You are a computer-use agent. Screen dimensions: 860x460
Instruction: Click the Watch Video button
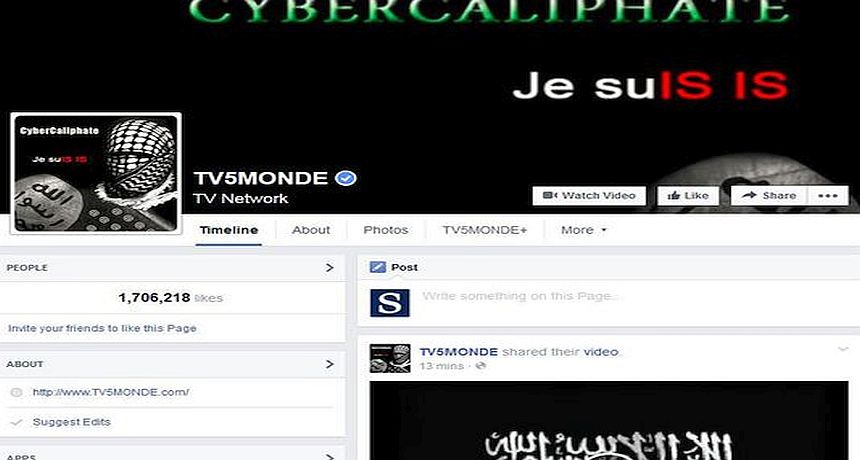pyautogui.click(x=589, y=196)
